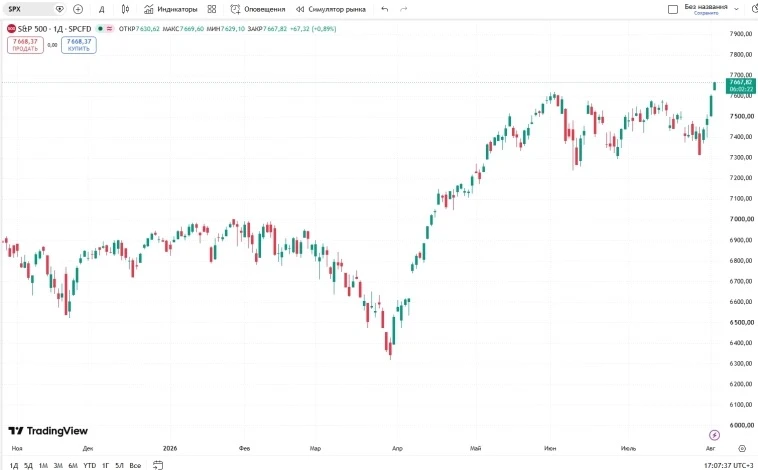Open the 17:07:37 UTC+3 timezone menu

coord(728,465)
